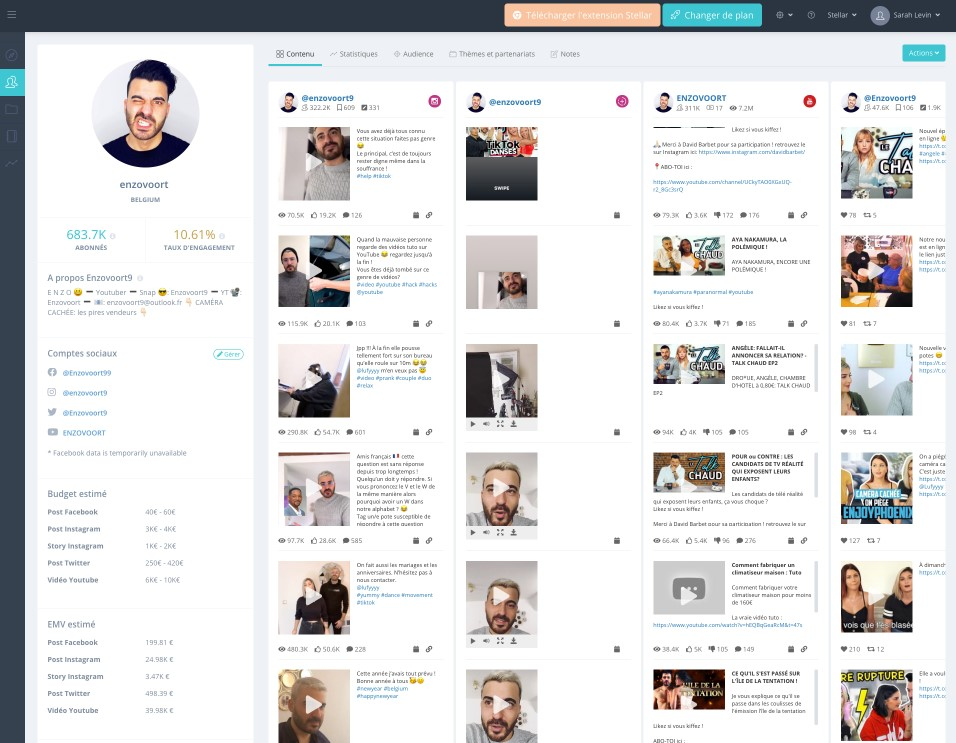Image resolution: width=956 pixels, height=743 pixels.
Task: Click the Gérer button in Comptes sociaux
Action: point(228,354)
